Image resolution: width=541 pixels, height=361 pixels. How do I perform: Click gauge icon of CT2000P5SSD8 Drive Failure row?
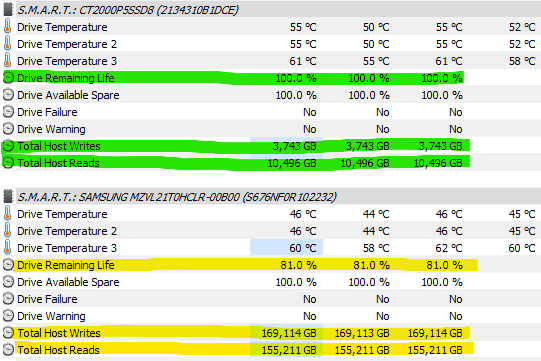8,112
